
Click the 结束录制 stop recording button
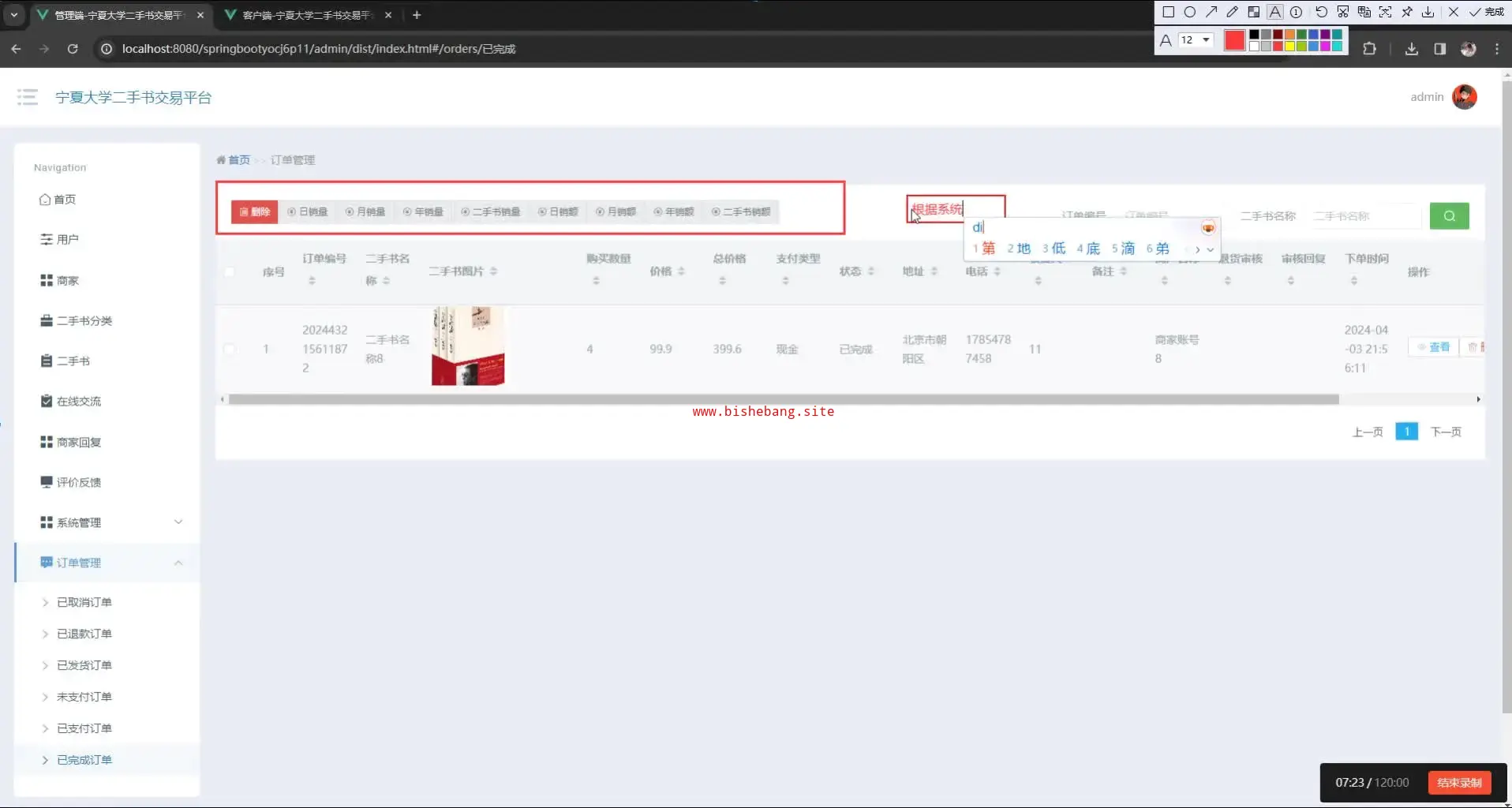click(x=1459, y=783)
